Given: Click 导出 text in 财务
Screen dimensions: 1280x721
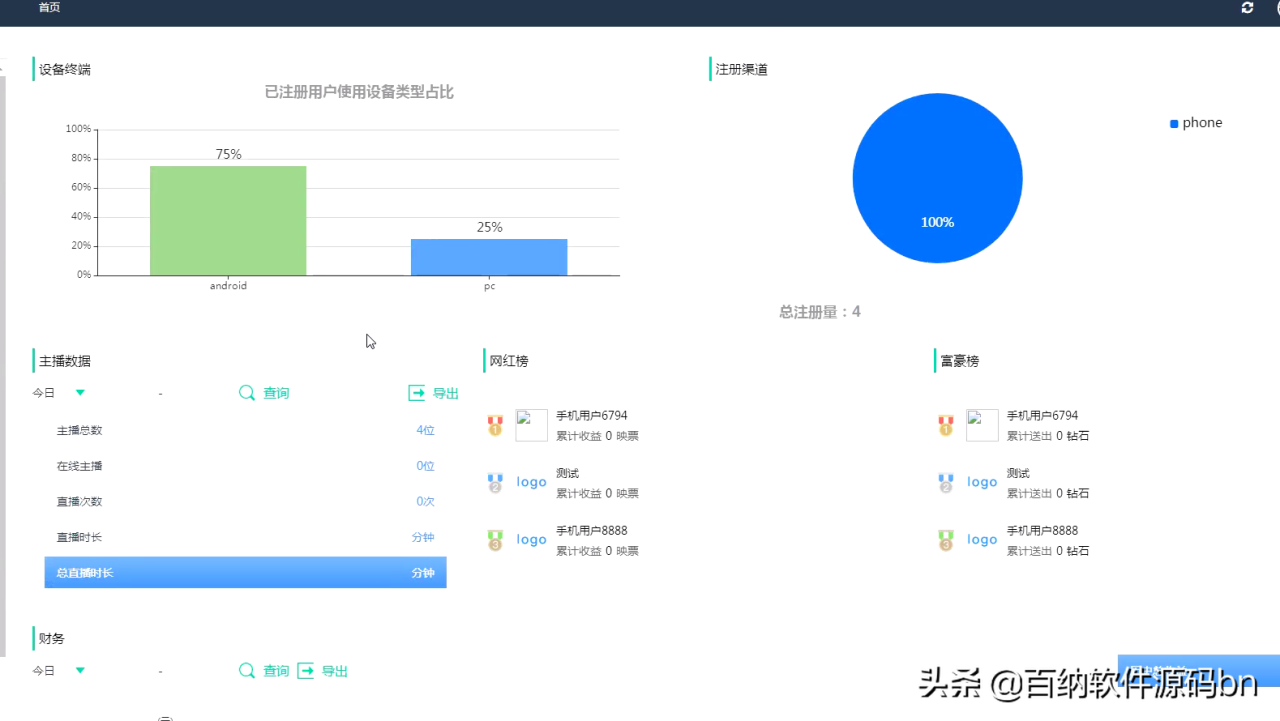Looking at the screenshot, I should [x=334, y=671].
